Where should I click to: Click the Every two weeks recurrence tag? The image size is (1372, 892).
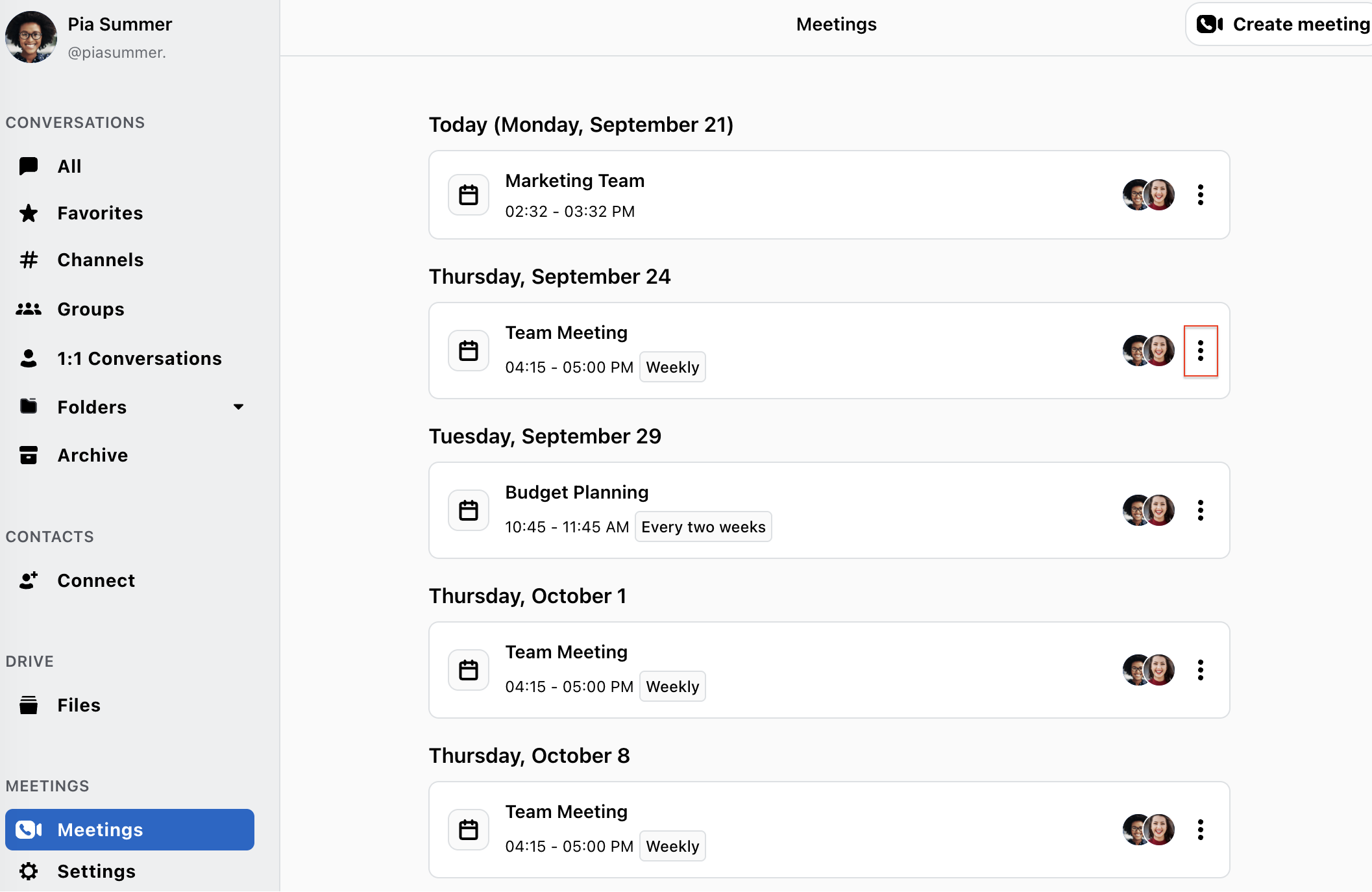coord(704,527)
